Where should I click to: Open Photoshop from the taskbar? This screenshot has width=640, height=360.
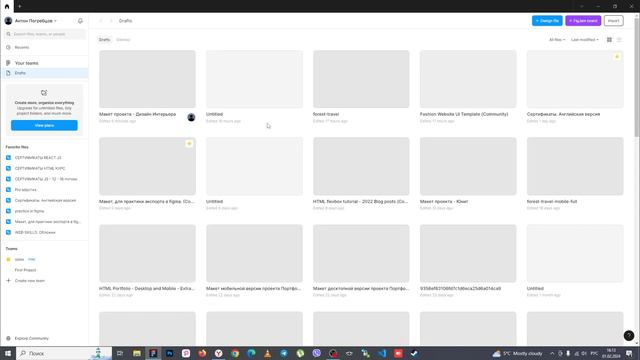coord(169,353)
